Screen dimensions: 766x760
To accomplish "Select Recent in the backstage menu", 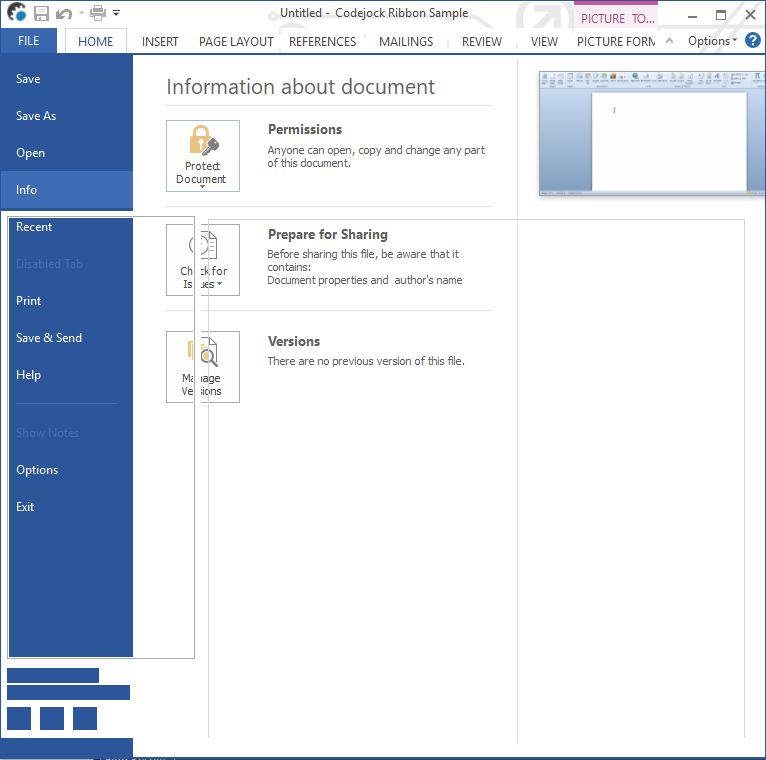I will click(x=70, y=227).
